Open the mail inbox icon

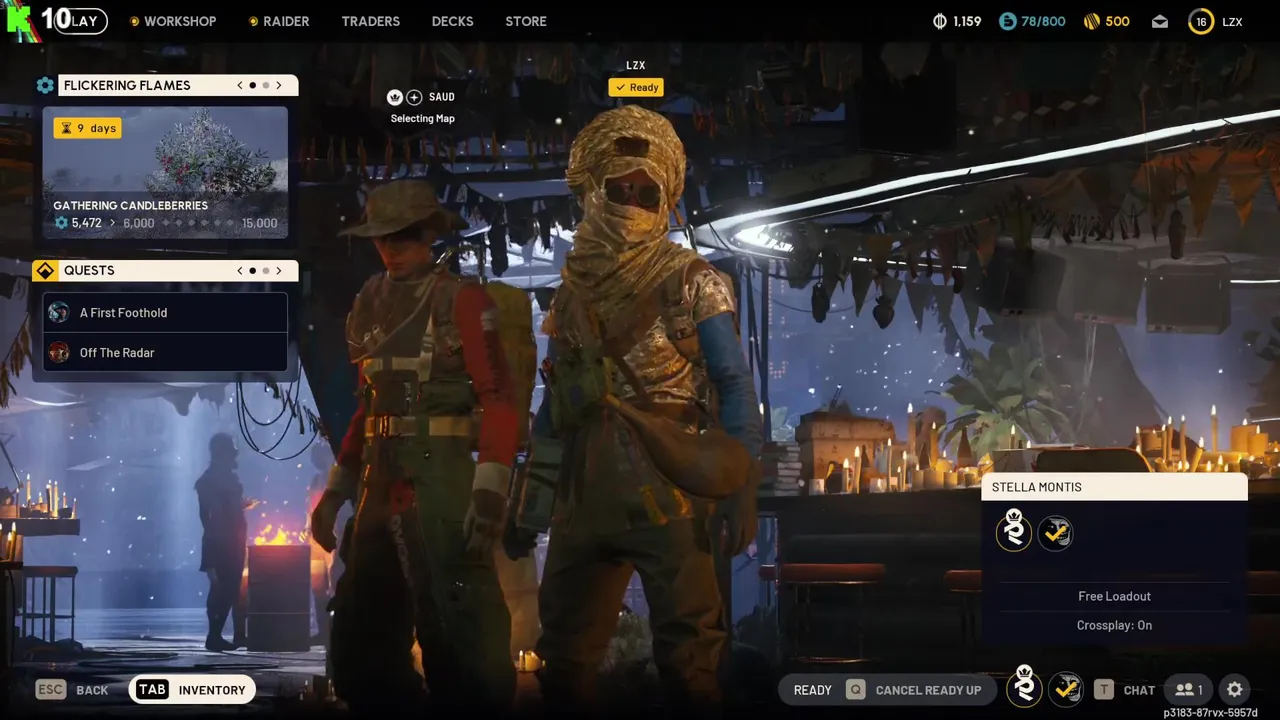1160,21
